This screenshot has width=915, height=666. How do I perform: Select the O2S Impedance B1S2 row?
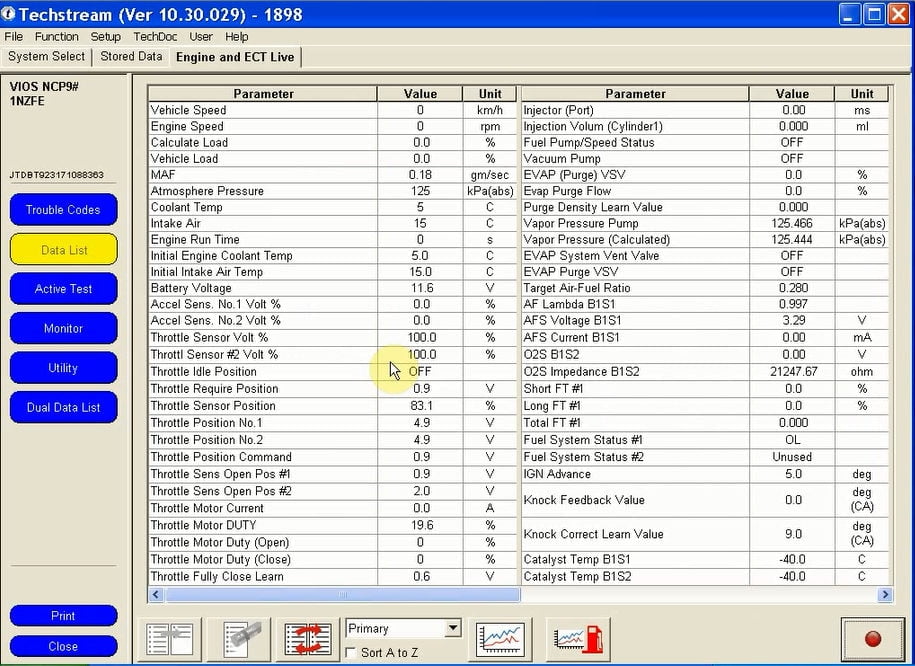tap(705, 372)
